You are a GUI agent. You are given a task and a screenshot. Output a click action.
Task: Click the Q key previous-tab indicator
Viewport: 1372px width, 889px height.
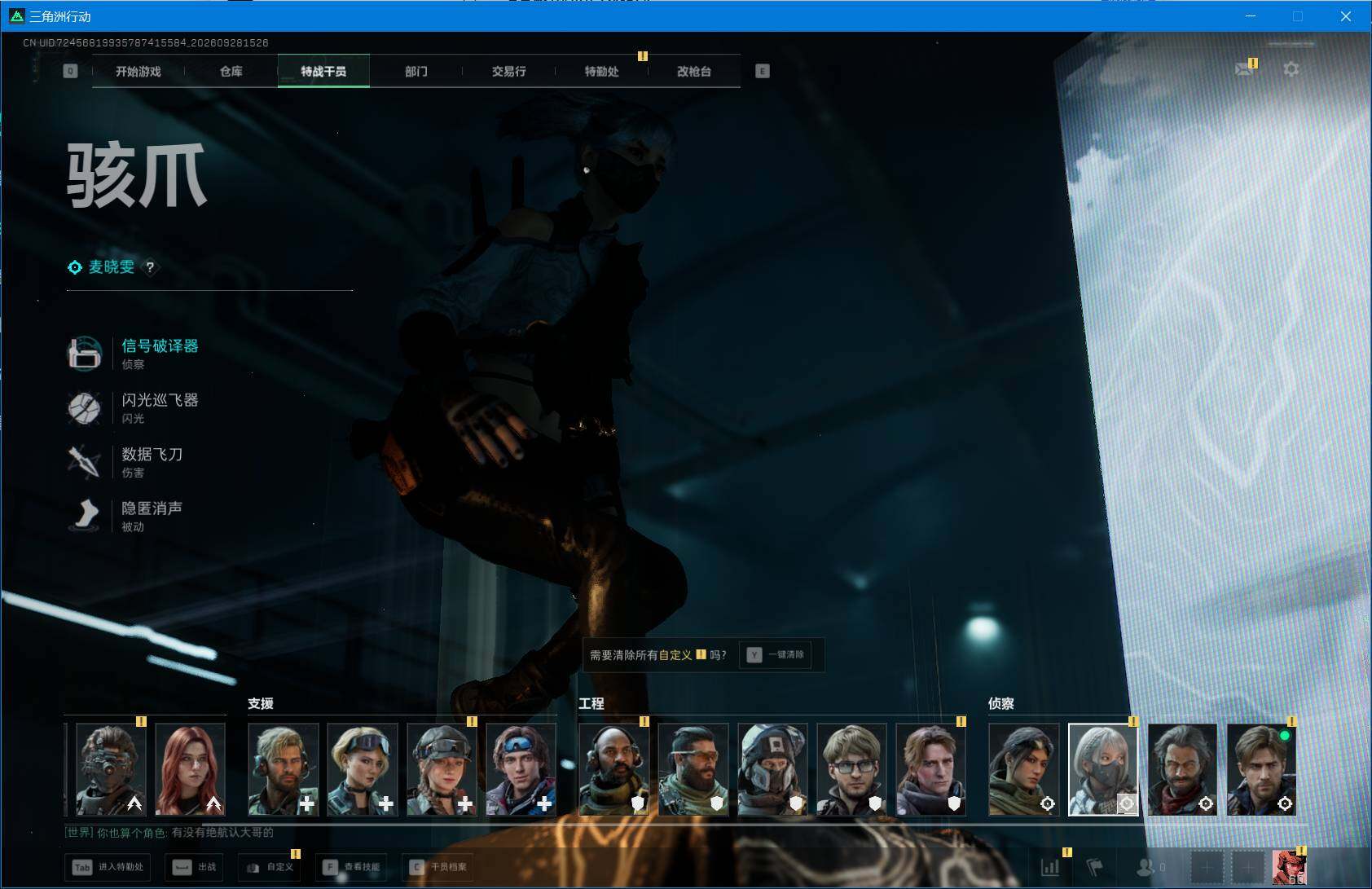click(x=70, y=71)
